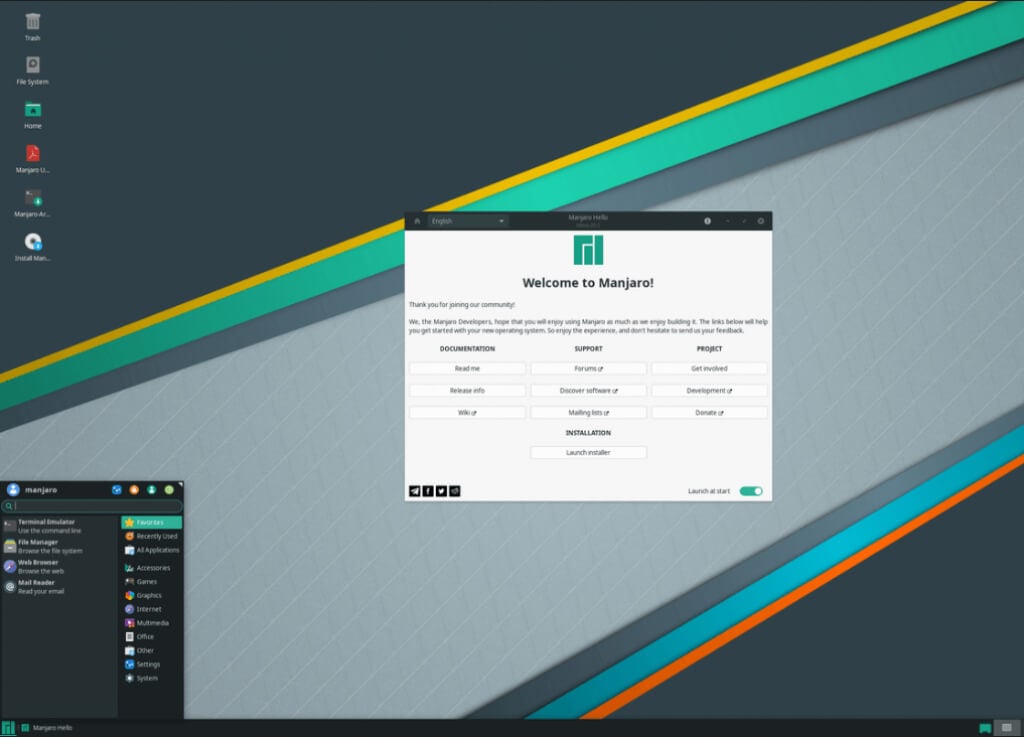Open the Trash desktop icon
The width and height of the screenshot is (1024, 737).
click(33, 26)
